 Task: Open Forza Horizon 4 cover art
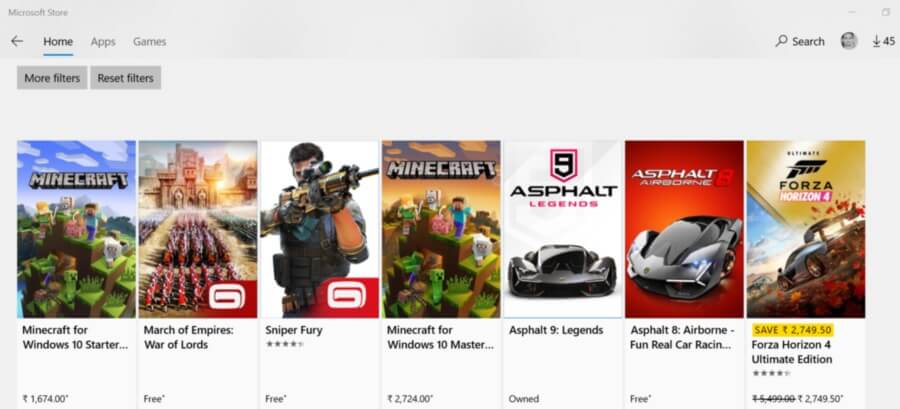pos(806,229)
